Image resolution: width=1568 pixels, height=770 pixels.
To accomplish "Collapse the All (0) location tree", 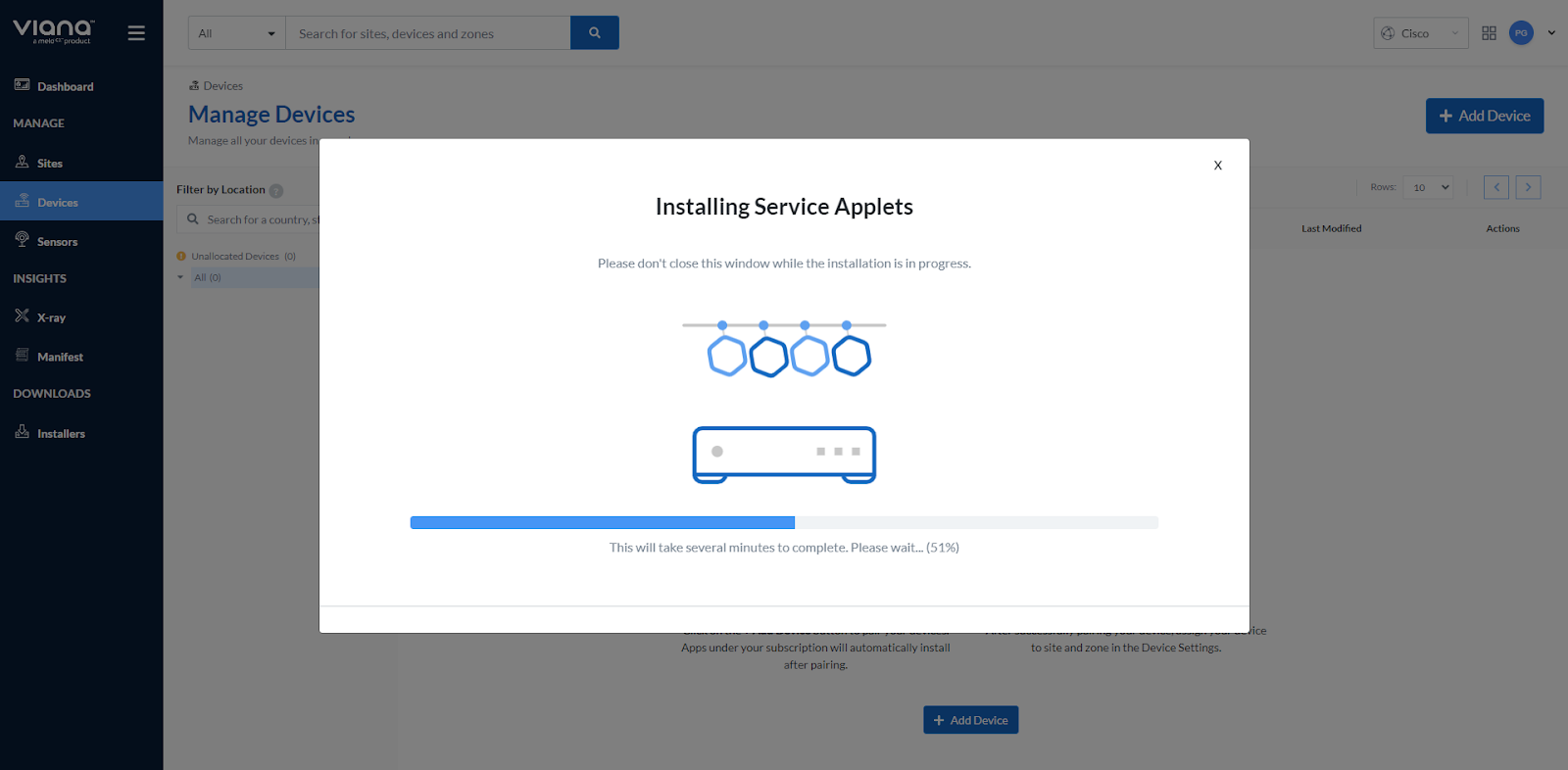I will click(180, 277).
